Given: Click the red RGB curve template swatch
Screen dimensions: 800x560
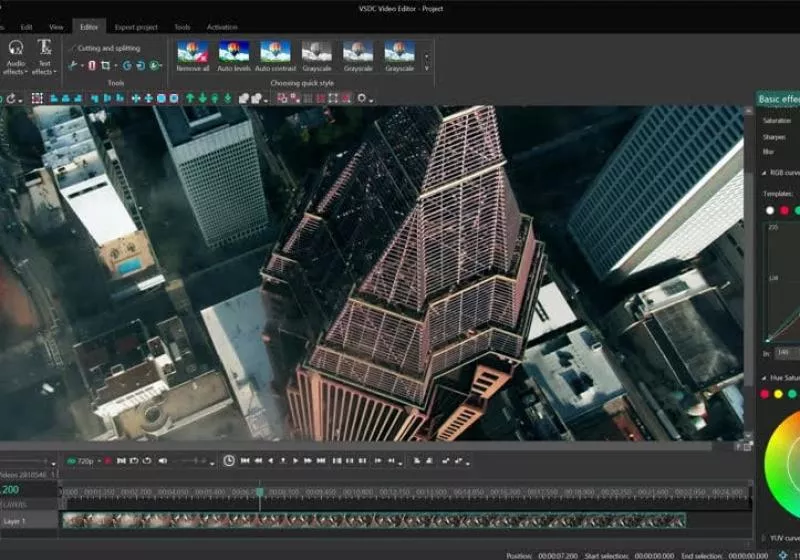Looking at the screenshot, I should coord(784,210).
